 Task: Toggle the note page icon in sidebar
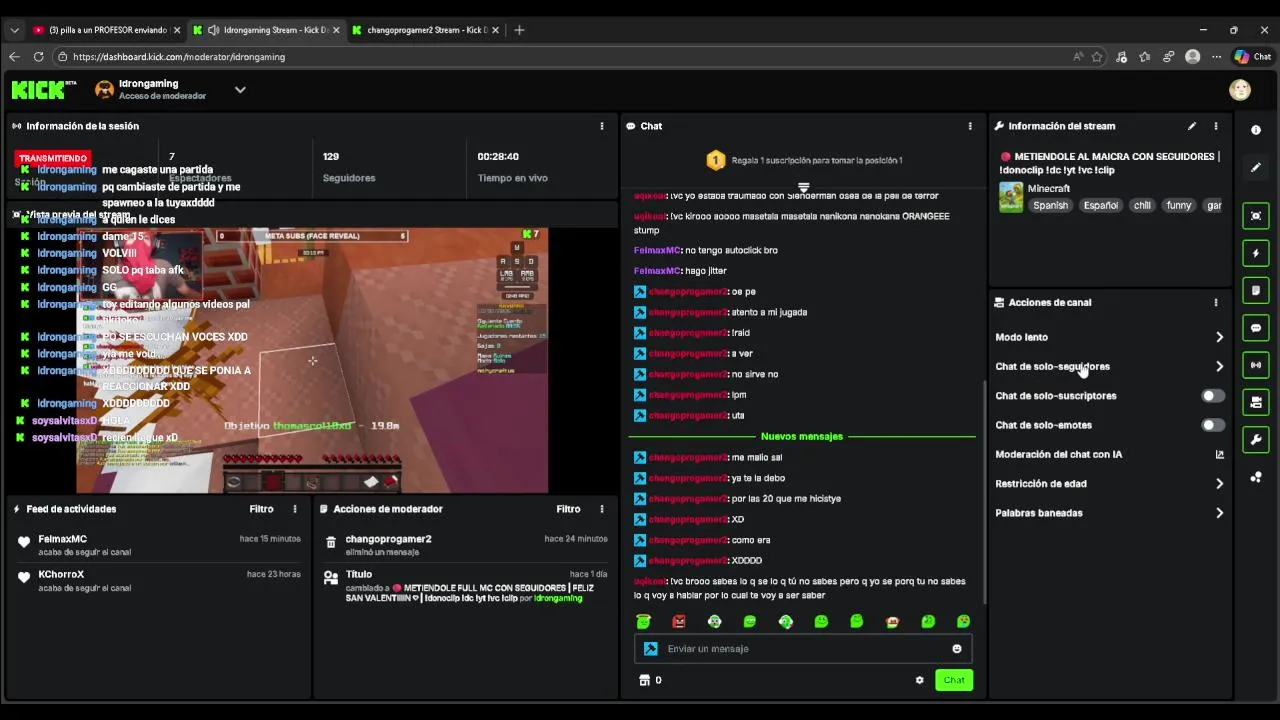(1256, 290)
